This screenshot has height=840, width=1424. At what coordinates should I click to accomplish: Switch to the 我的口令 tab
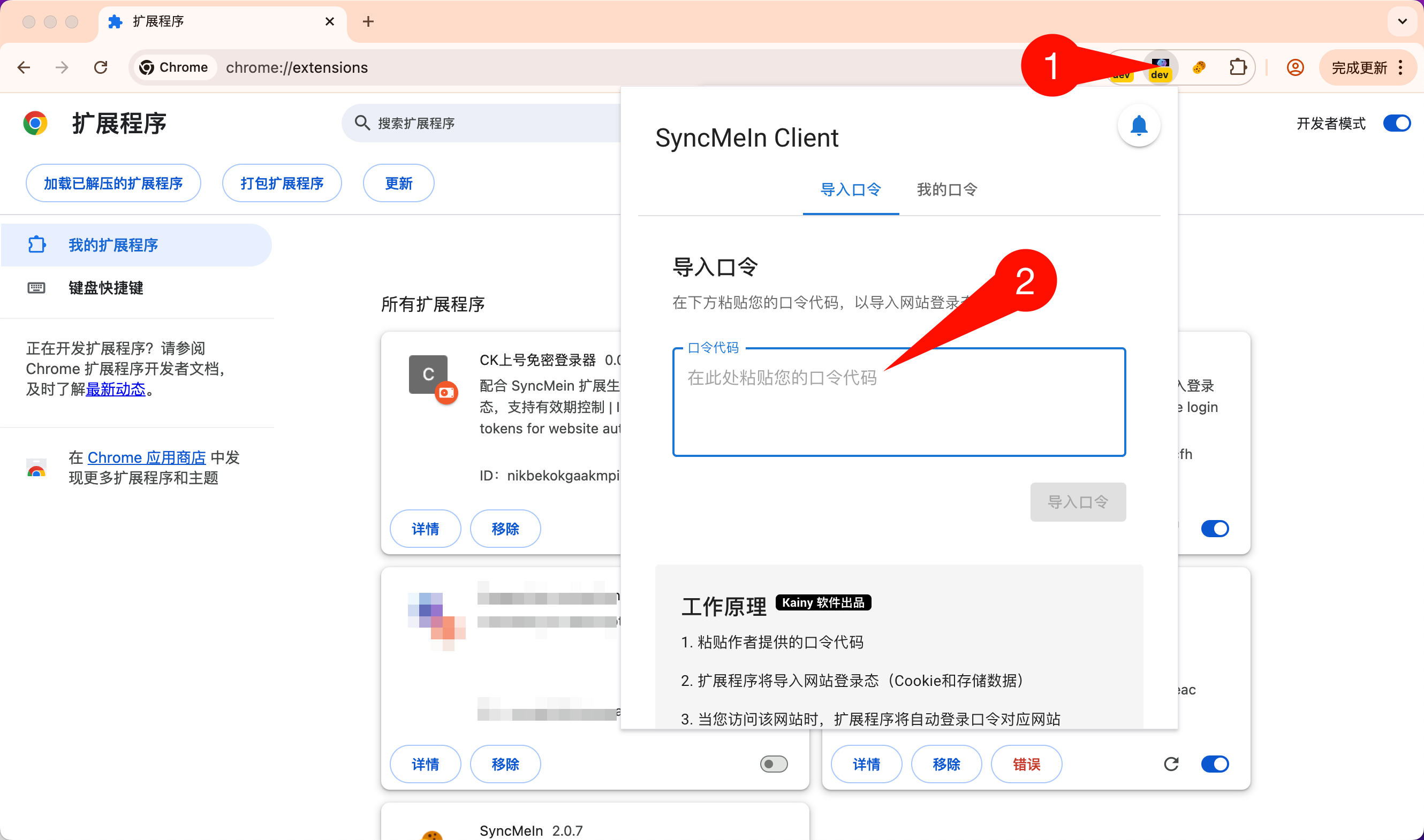[946, 189]
